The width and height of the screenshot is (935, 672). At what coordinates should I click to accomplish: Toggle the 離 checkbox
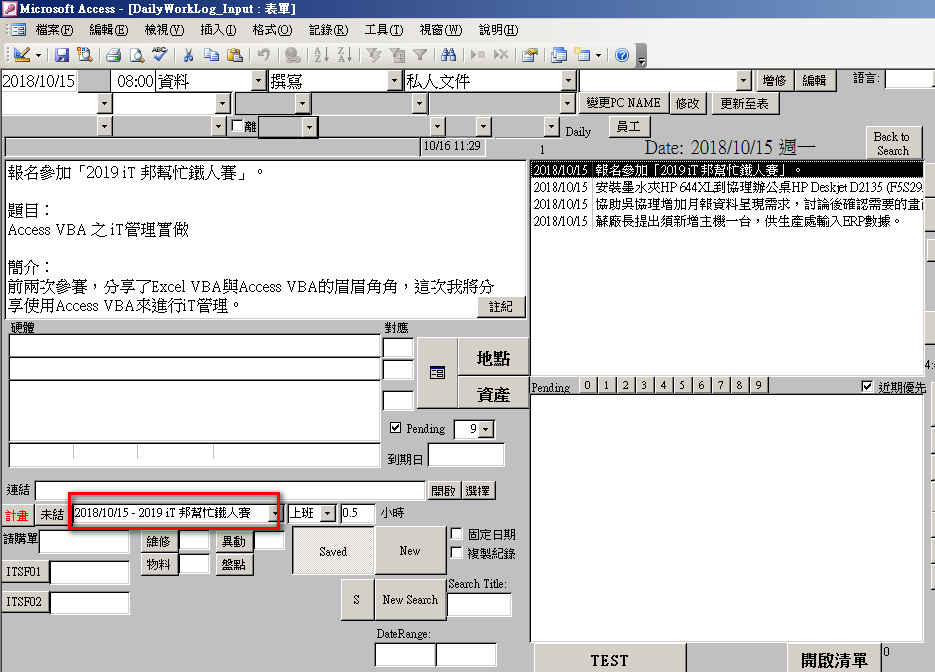pyautogui.click(x=237, y=126)
